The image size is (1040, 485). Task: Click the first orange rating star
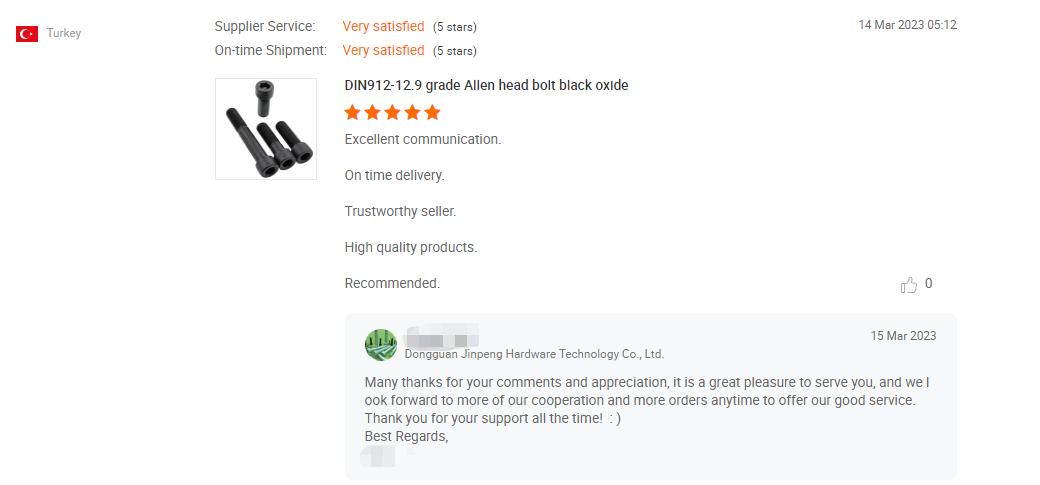352,113
